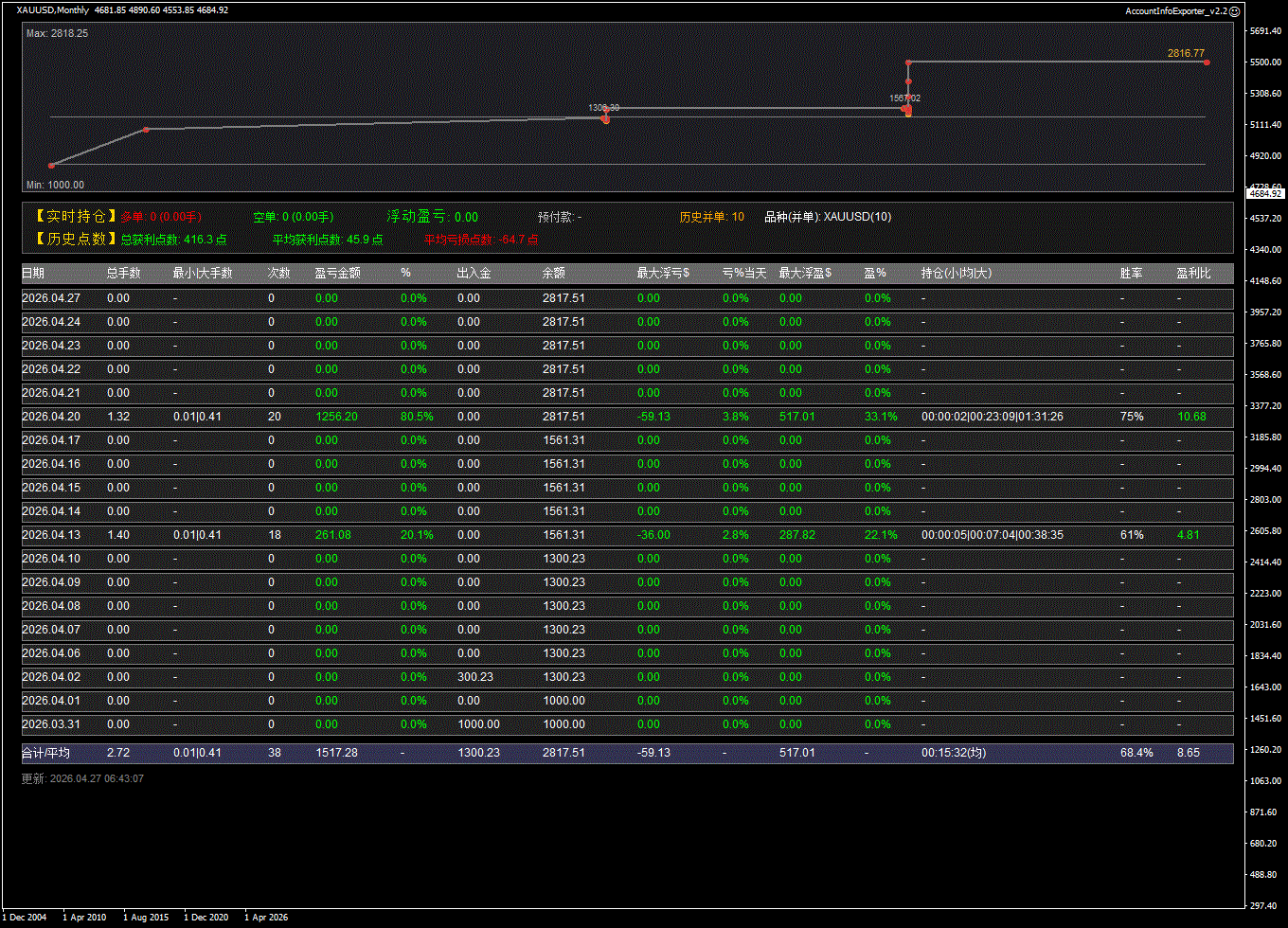The width and height of the screenshot is (1288, 928).
Task: Click the equity curve endpoint labeled 2816.77
Action: (x=1207, y=62)
